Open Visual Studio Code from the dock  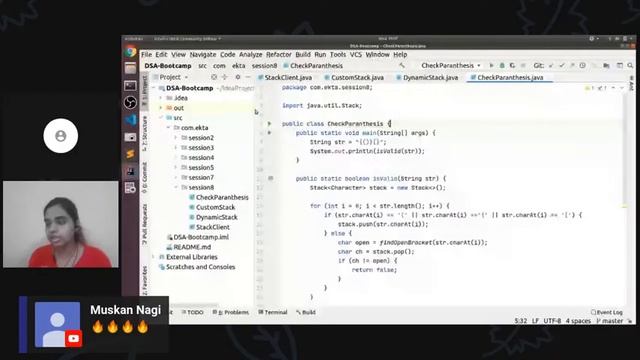(x=131, y=120)
